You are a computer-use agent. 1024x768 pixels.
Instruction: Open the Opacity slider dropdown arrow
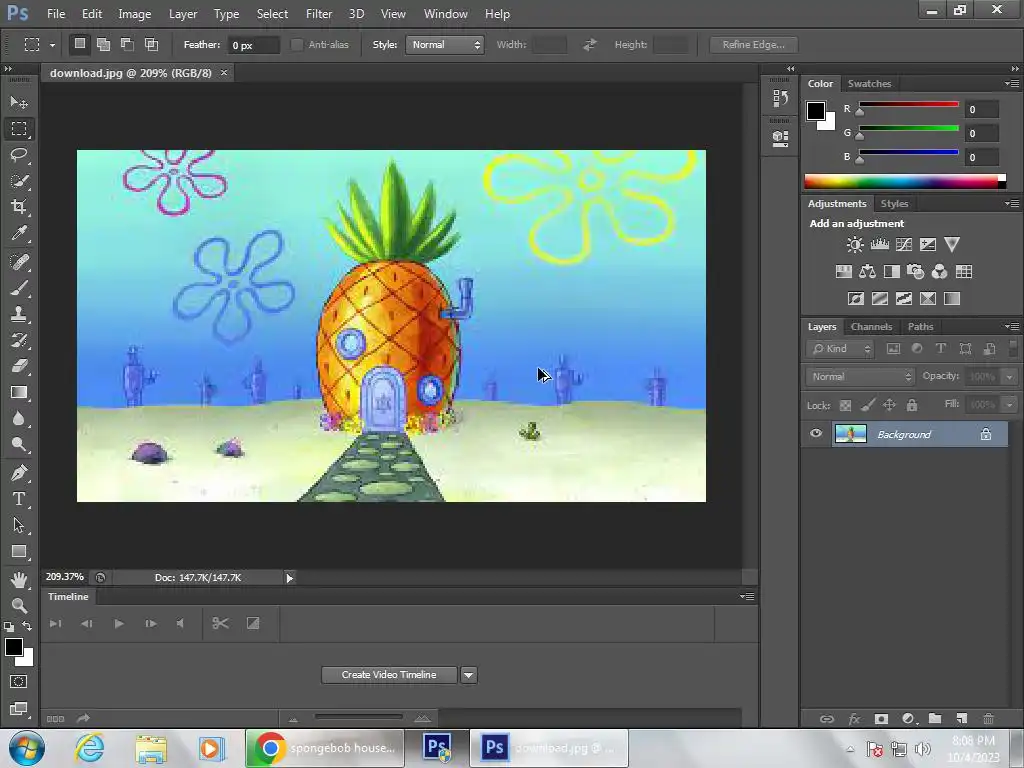1010,377
